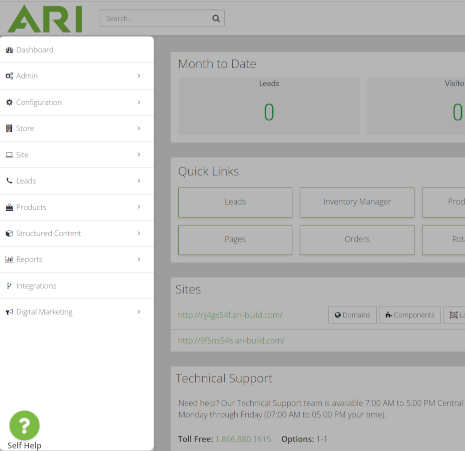Click the Leads quick link button
465x451 pixels.
tap(235, 202)
